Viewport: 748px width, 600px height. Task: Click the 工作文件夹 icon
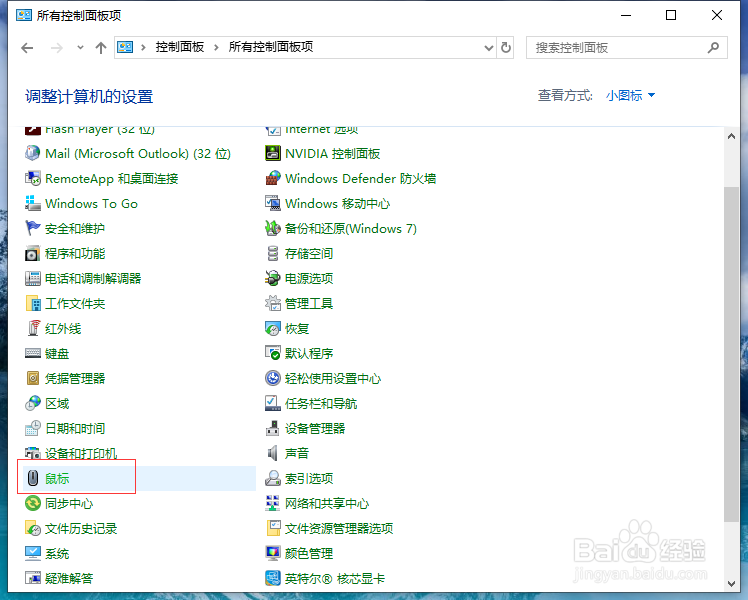click(x=32, y=303)
